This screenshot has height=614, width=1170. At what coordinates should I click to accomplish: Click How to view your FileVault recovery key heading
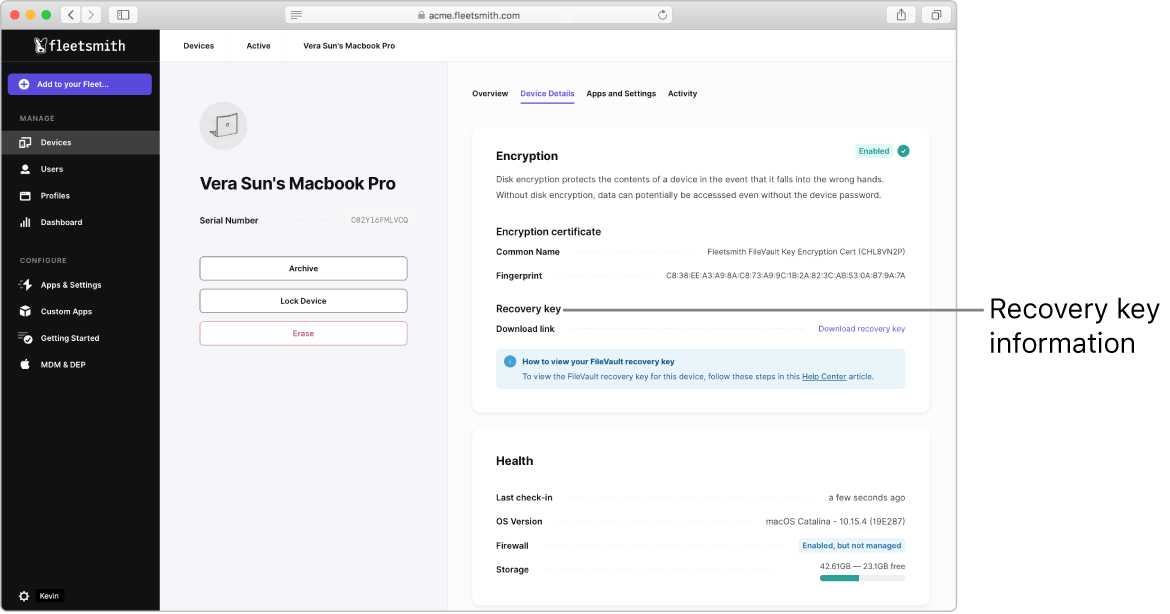pyautogui.click(x=598, y=362)
